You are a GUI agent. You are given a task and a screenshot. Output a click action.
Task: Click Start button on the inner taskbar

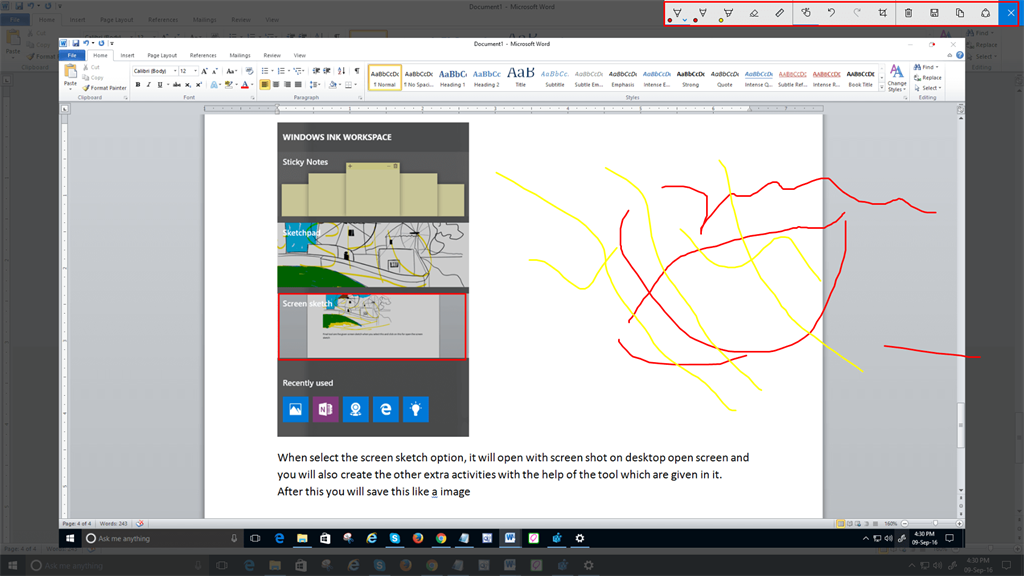point(70,539)
